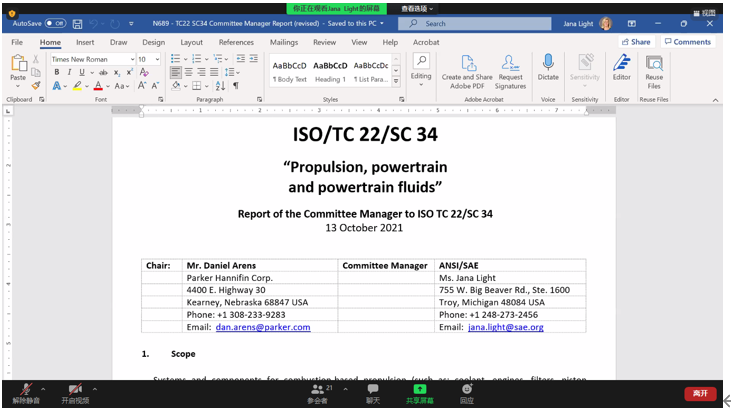Open the References ribbon tab
The height and width of the screenshot is (411, 731).
point(236,42)
